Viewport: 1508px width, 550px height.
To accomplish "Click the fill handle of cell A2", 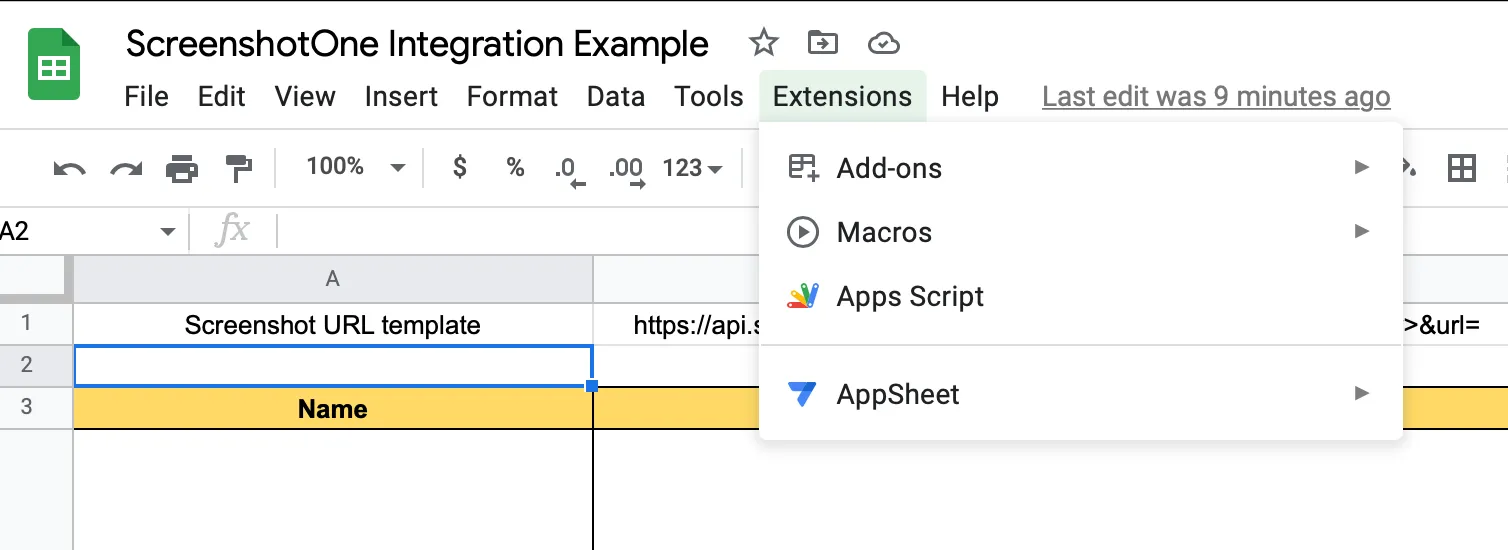I will pyautogui.click(x=592, y=386).
